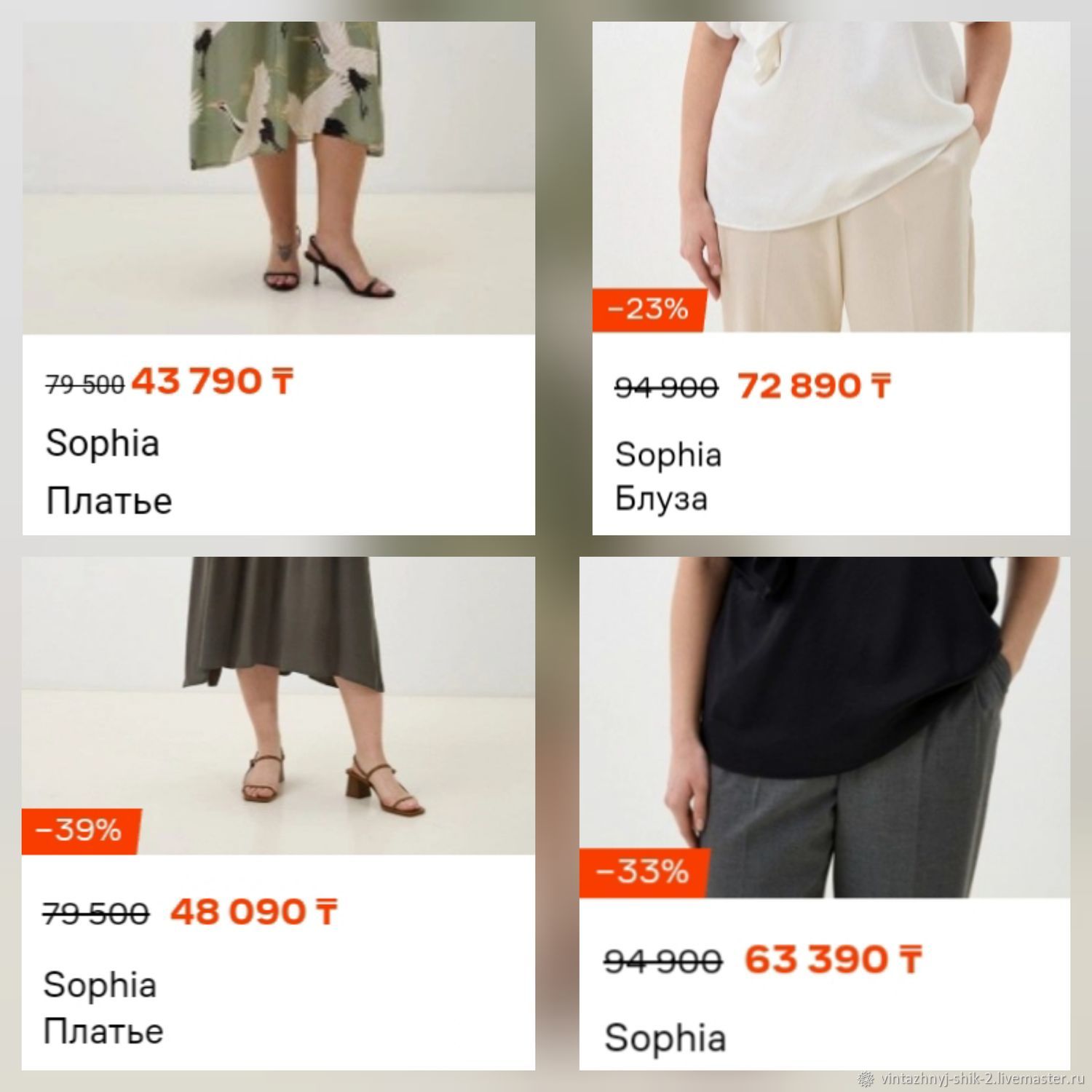Open the green crane-print dress photo
This screenshot has height=1092, width=1092.
(278, 178)
